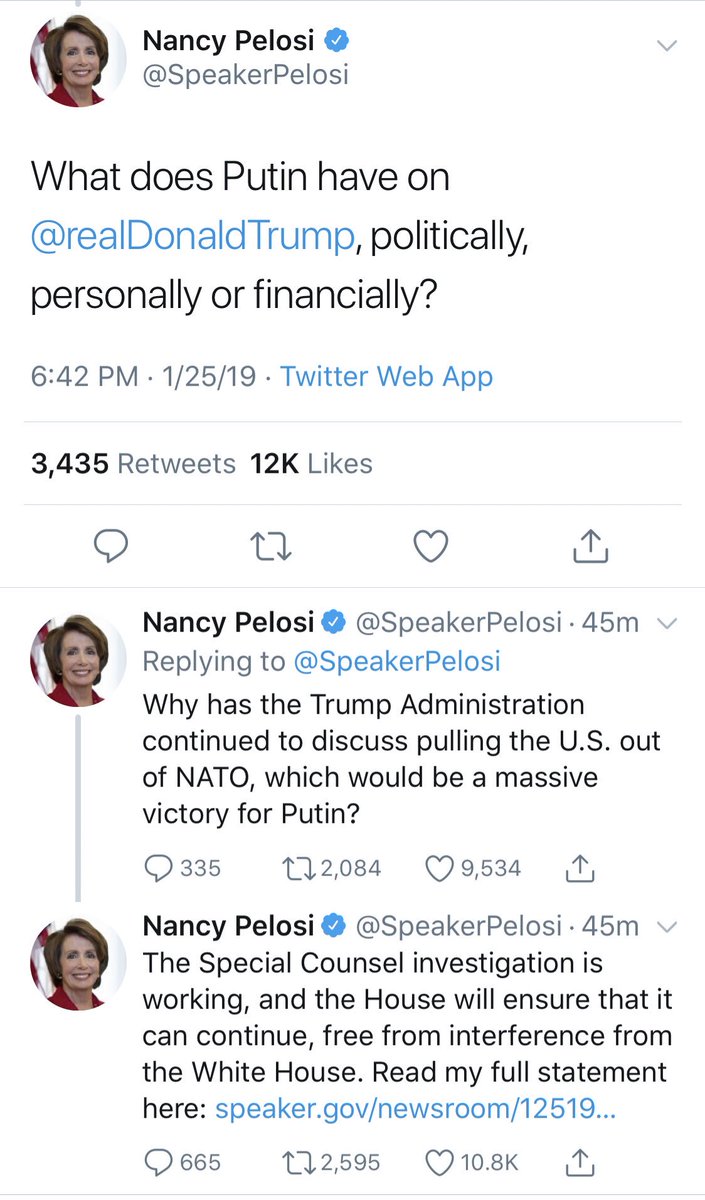Open the @realDonaldTrump mention link

193,237
